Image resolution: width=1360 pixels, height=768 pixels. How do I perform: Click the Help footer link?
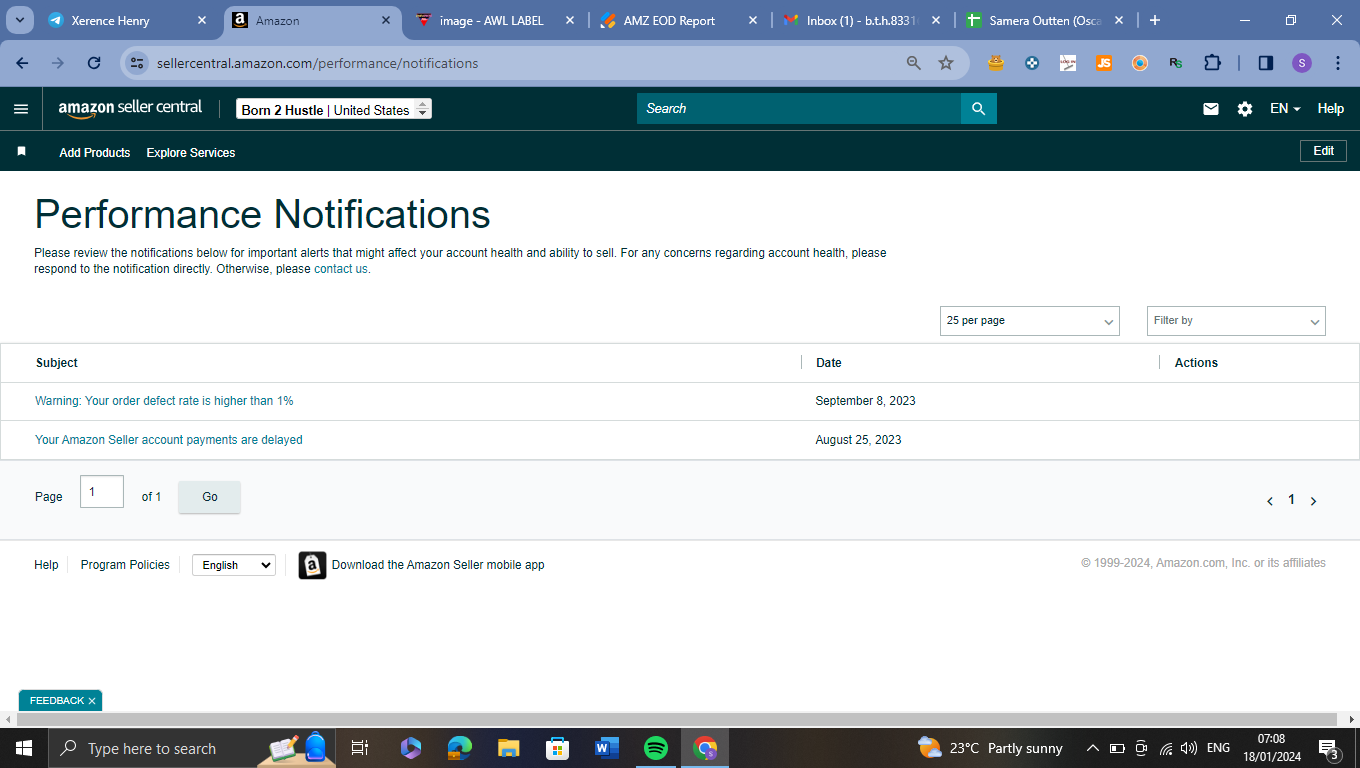(x=46, y=565)
